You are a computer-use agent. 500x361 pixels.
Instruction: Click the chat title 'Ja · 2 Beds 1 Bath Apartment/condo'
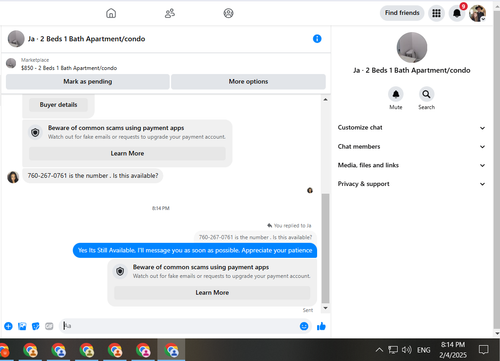(86, 39)
